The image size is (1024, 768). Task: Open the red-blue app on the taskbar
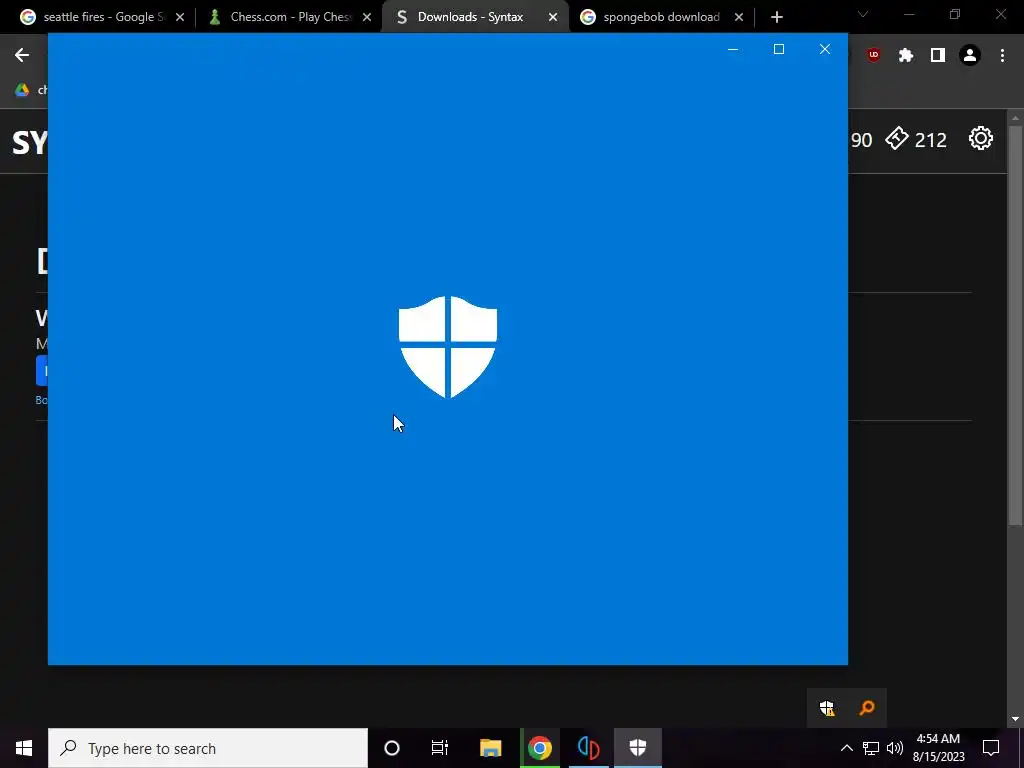pyautogui.click(x=588, y=748)
